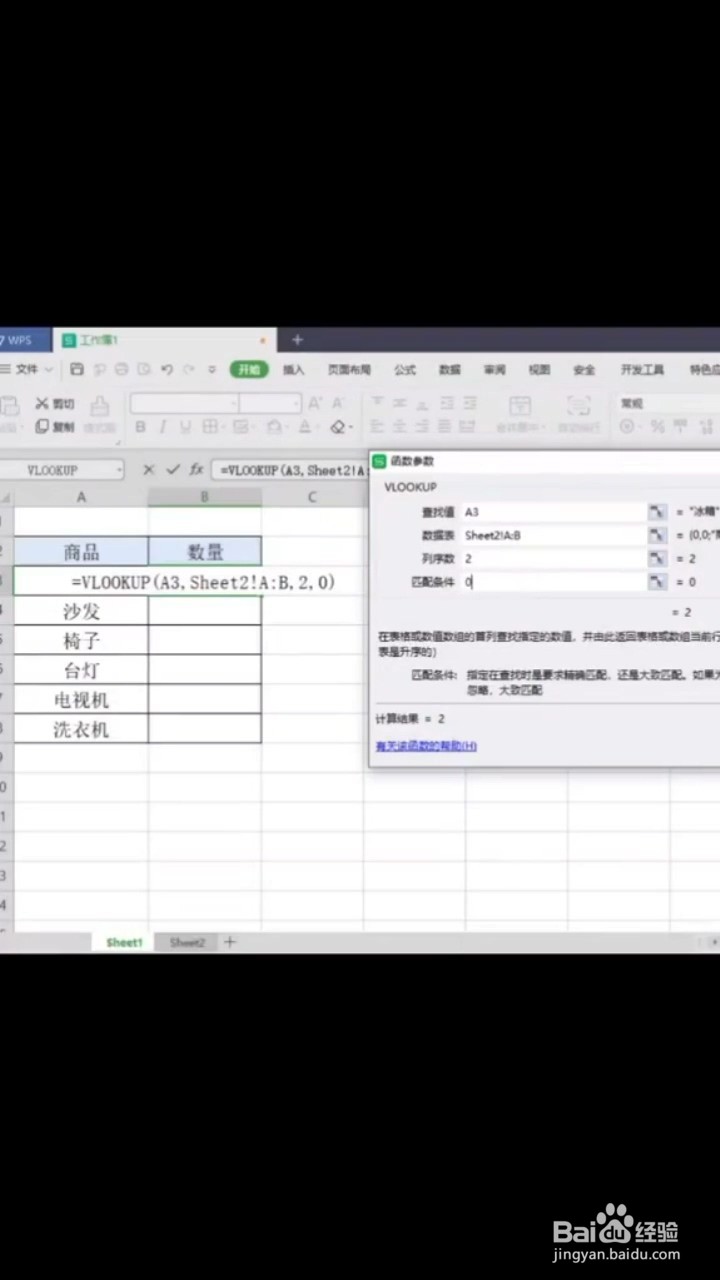Switch to the 插入 ribbon tab
Viewport: 720px width, 1280px height.
pos(294,369)
